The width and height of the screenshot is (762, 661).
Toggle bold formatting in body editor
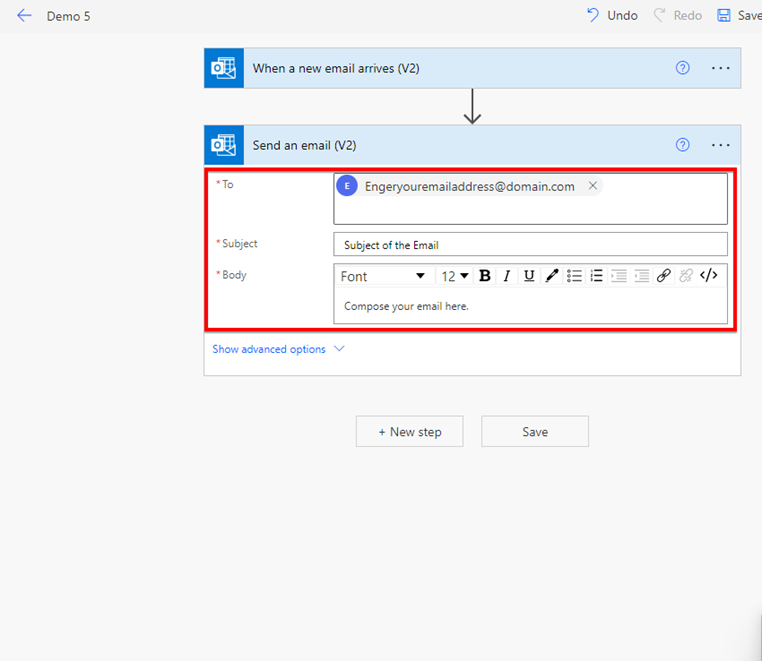[485, 276]
